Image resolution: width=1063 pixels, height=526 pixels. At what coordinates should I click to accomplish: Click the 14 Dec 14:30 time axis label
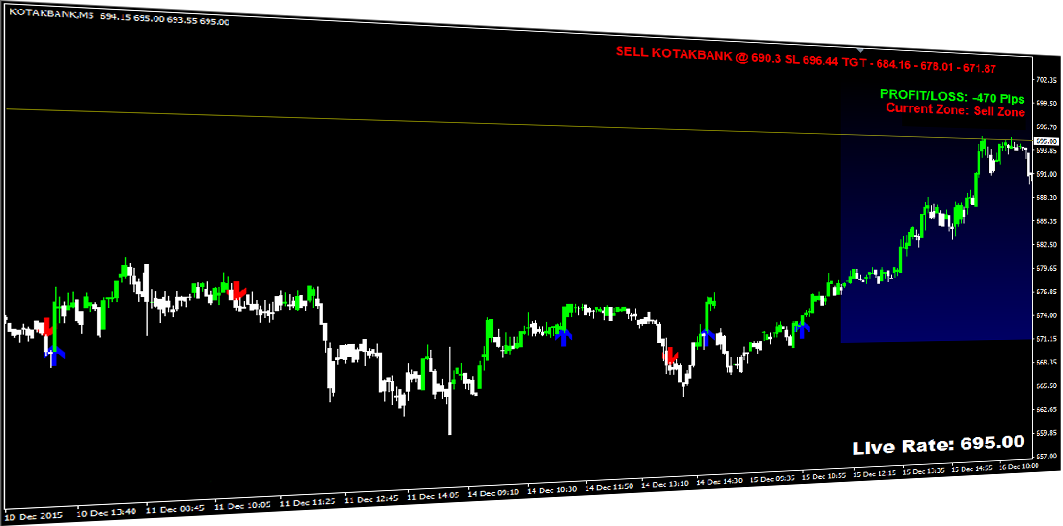[x=719, y=481]
